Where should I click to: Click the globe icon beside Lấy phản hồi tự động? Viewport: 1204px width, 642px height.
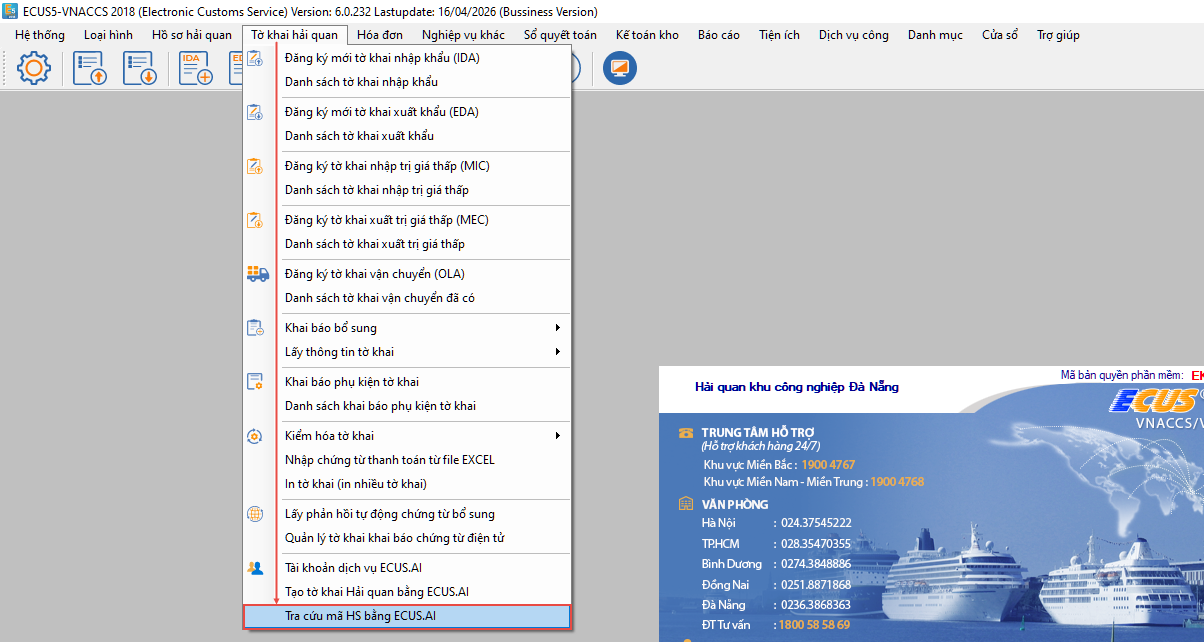coord(256,514)
